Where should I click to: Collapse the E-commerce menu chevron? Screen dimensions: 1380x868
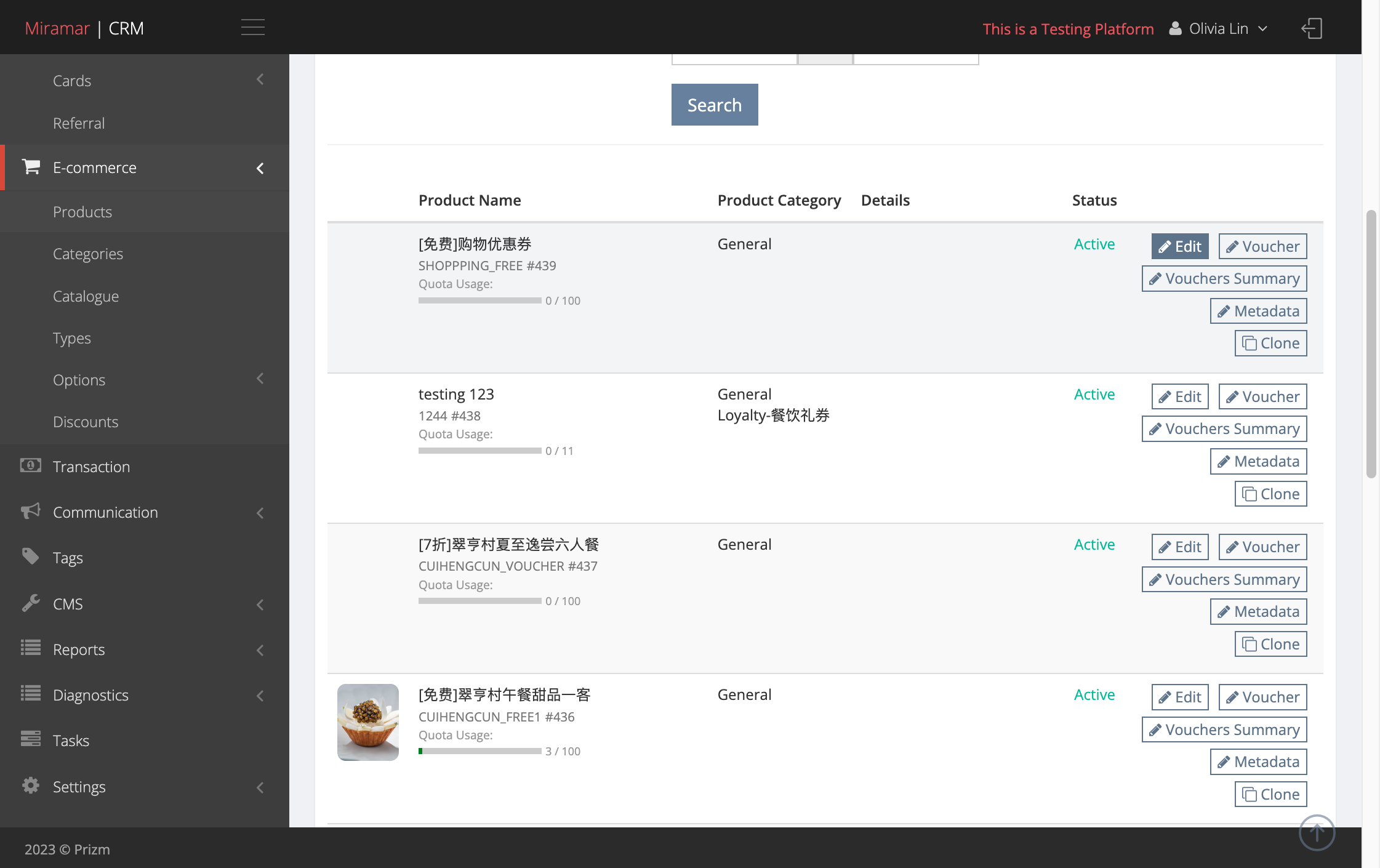pyautogui.click(x=260, y=168)
